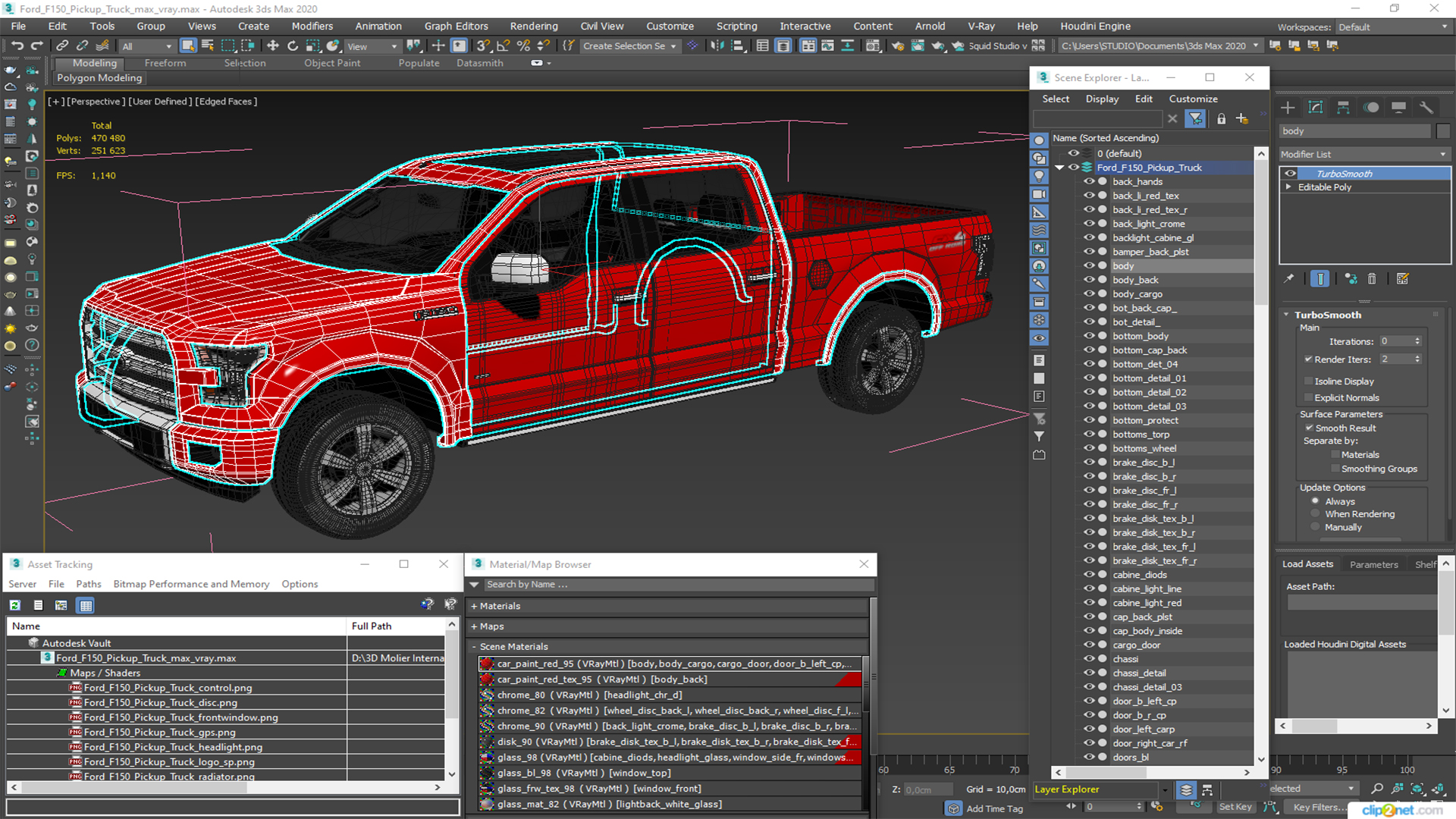Image resolution: width=1456 pixels, height=819 pixels.
Task: Open the Rendering menu
Action: [x=534, y=27]
